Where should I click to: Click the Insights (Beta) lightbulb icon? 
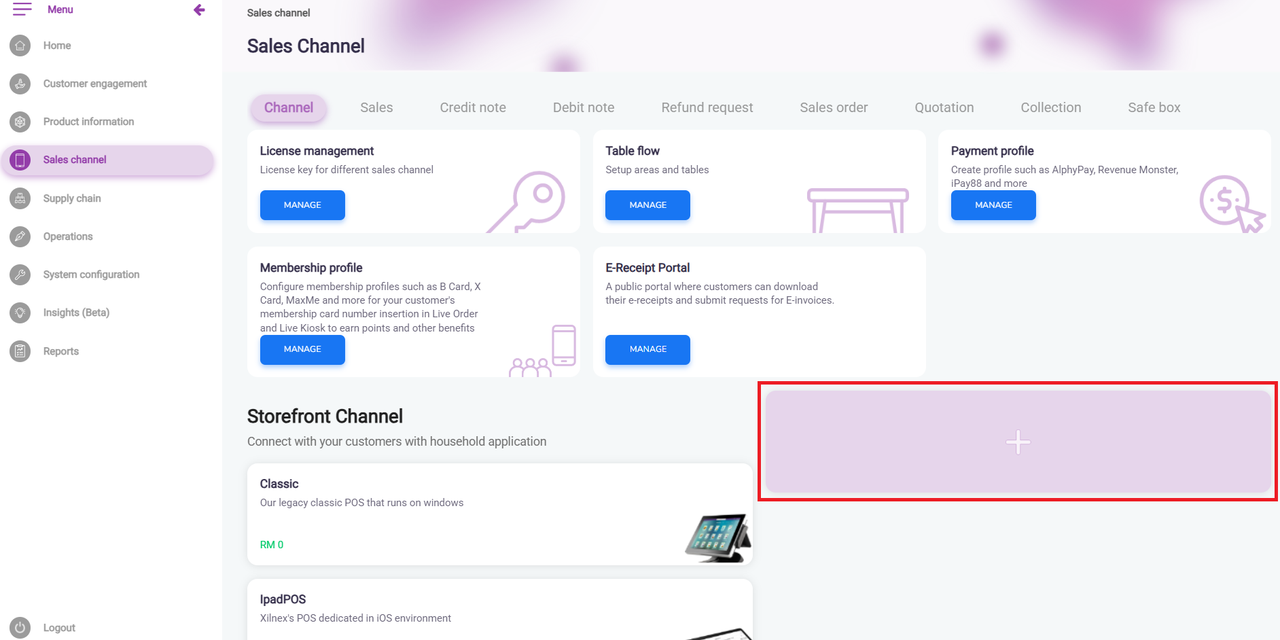coord(20,313)
